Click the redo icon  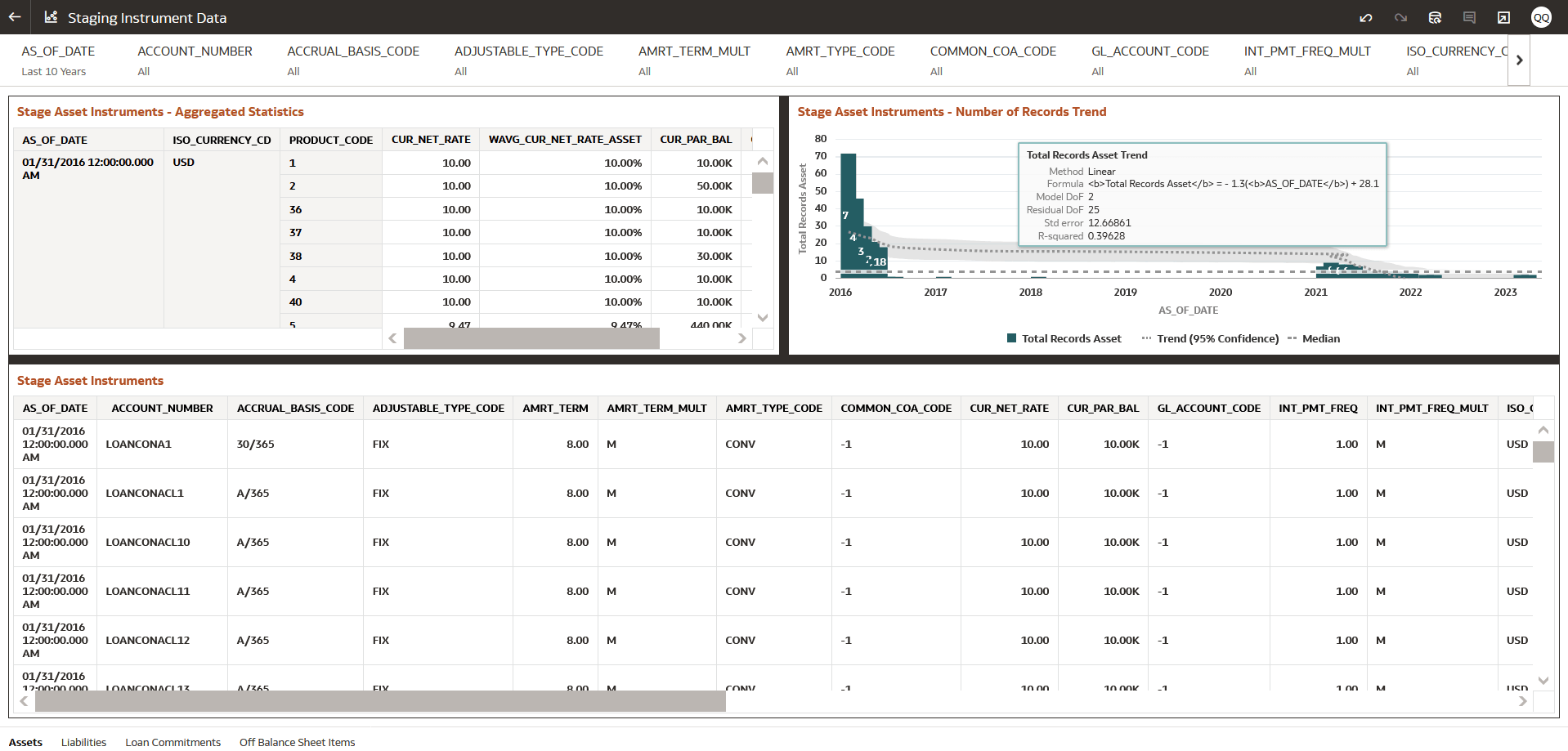(1400, 17)
